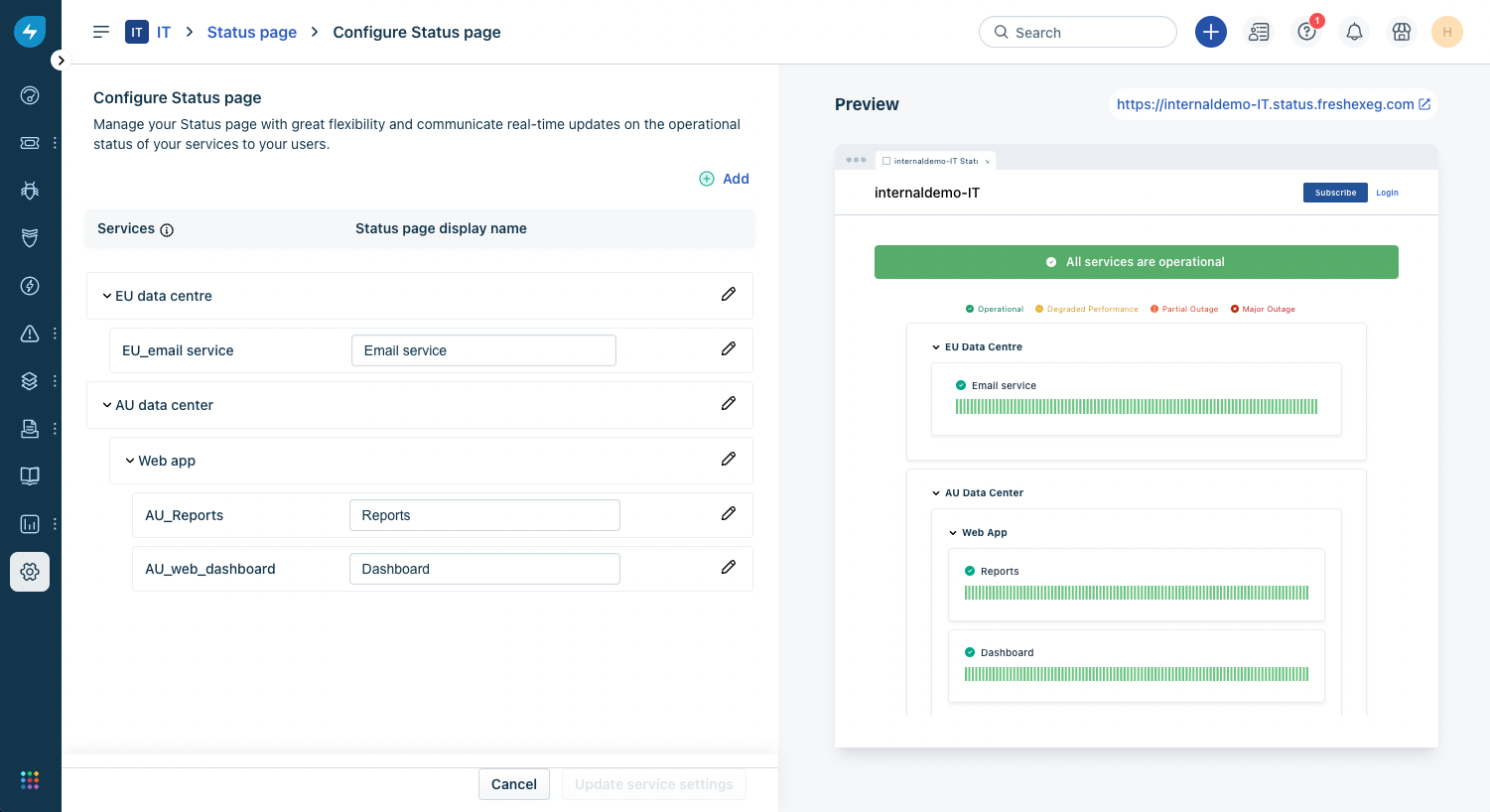Screen dimensions: 1490x812
Task: Open the ticket list from the sidebar
Action: [x=29, y=142]
